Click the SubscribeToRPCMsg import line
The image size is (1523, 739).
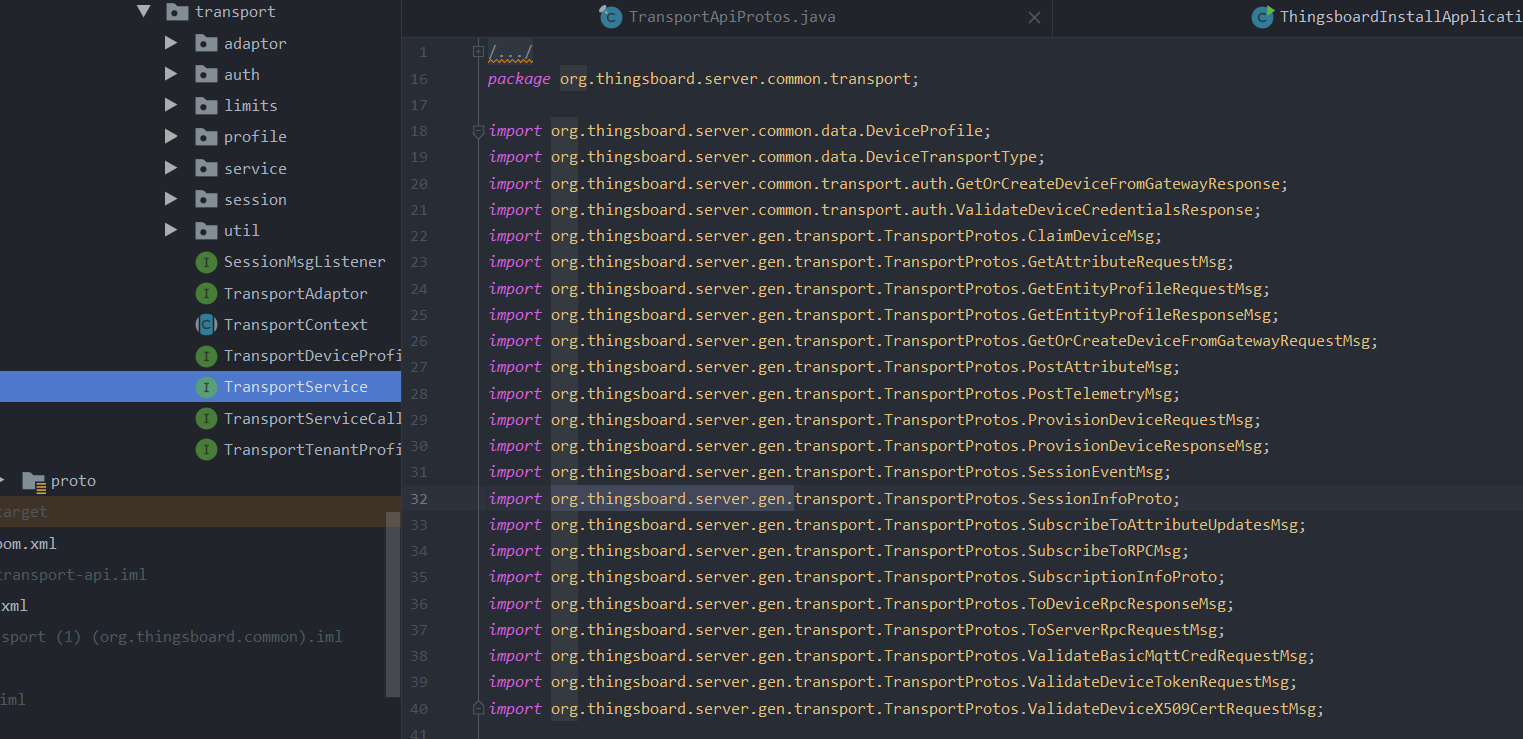coord(839,551)
